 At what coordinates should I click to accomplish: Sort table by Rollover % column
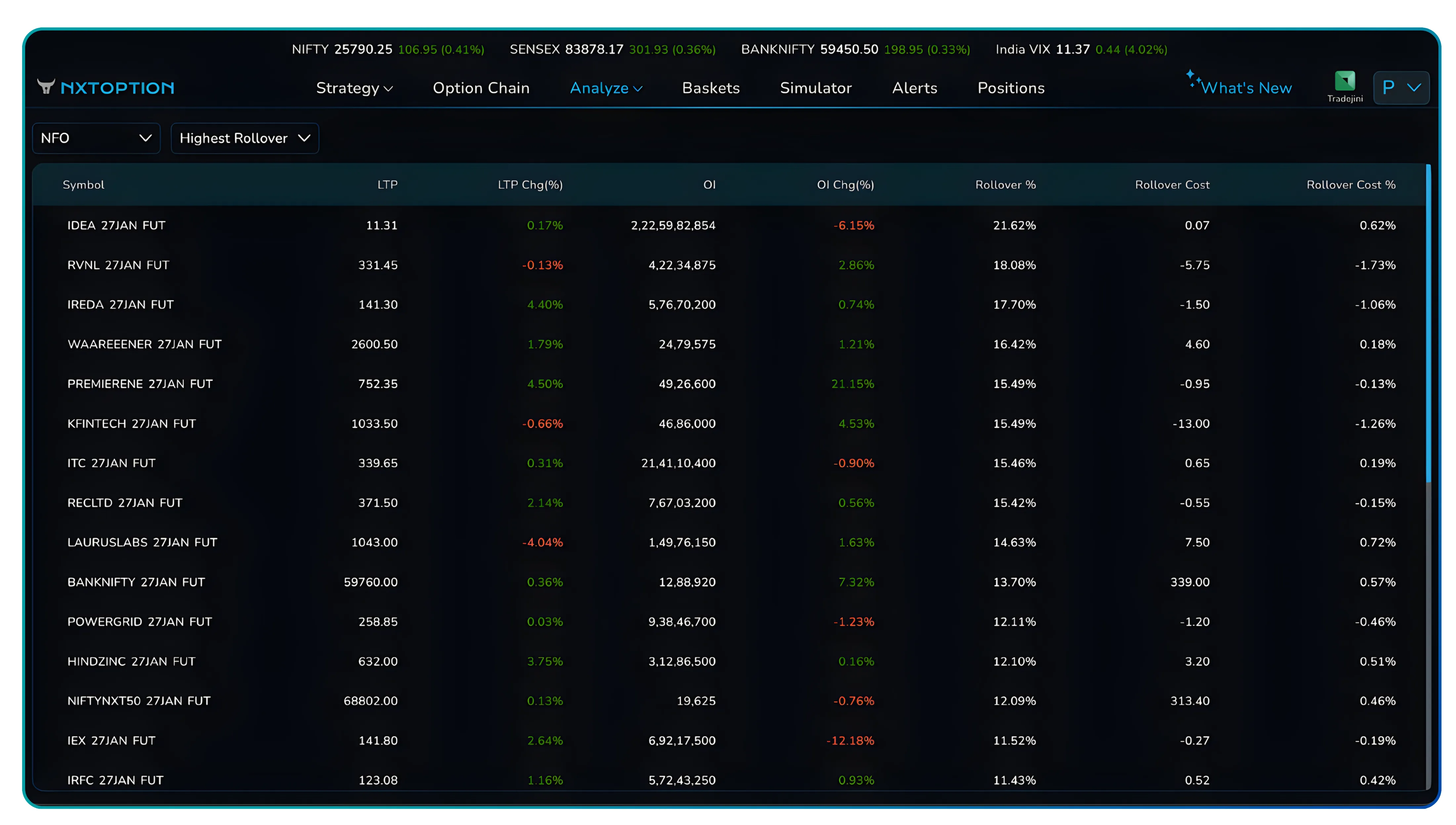[1006, 184]
